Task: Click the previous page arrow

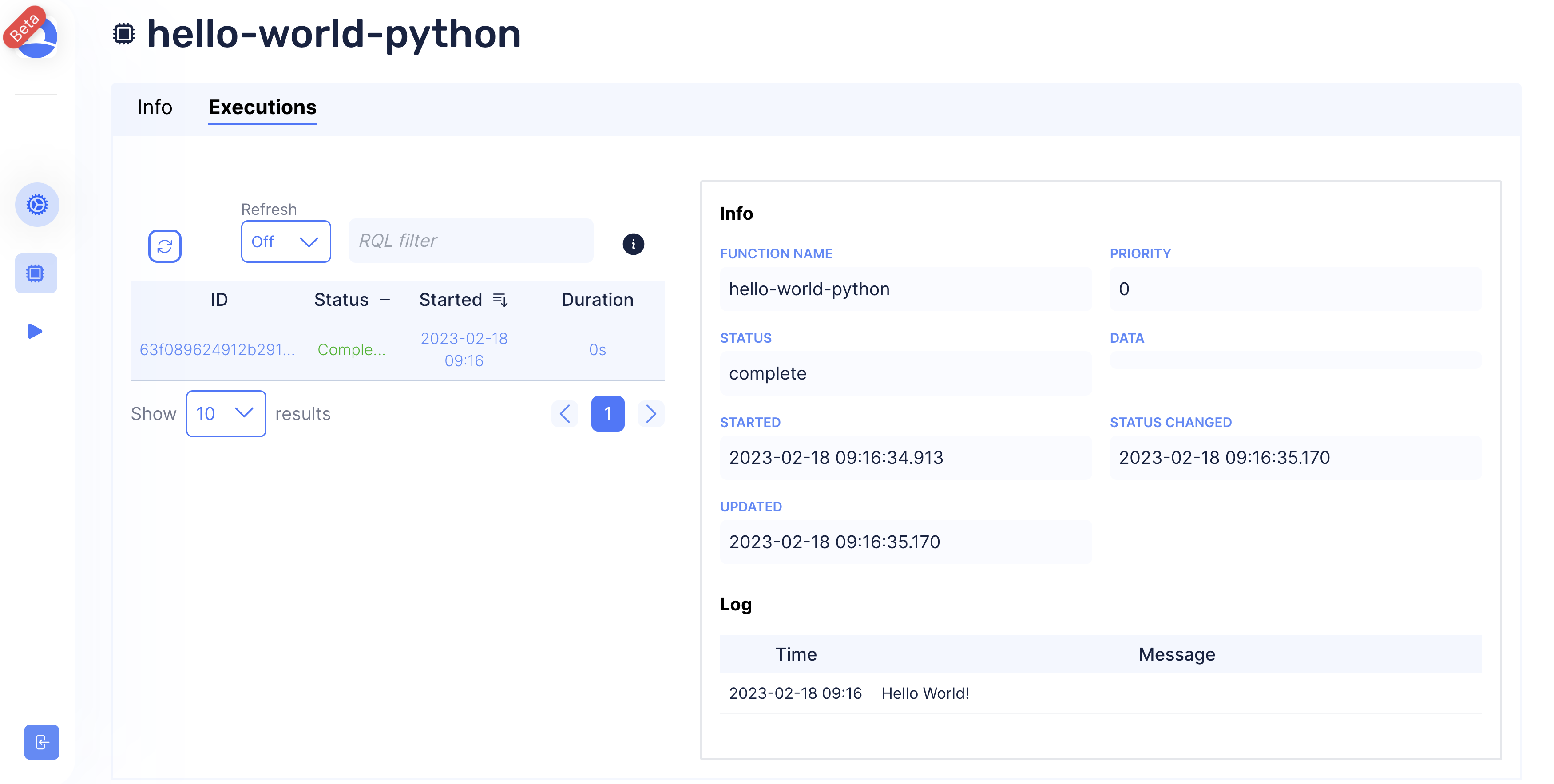Action: click(565, 414)
